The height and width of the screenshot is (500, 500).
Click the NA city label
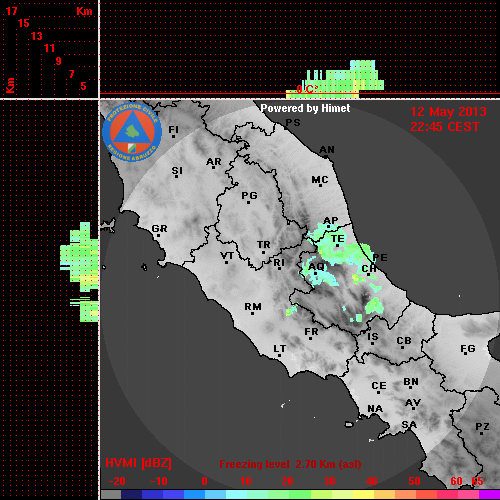tap(375, 409)
